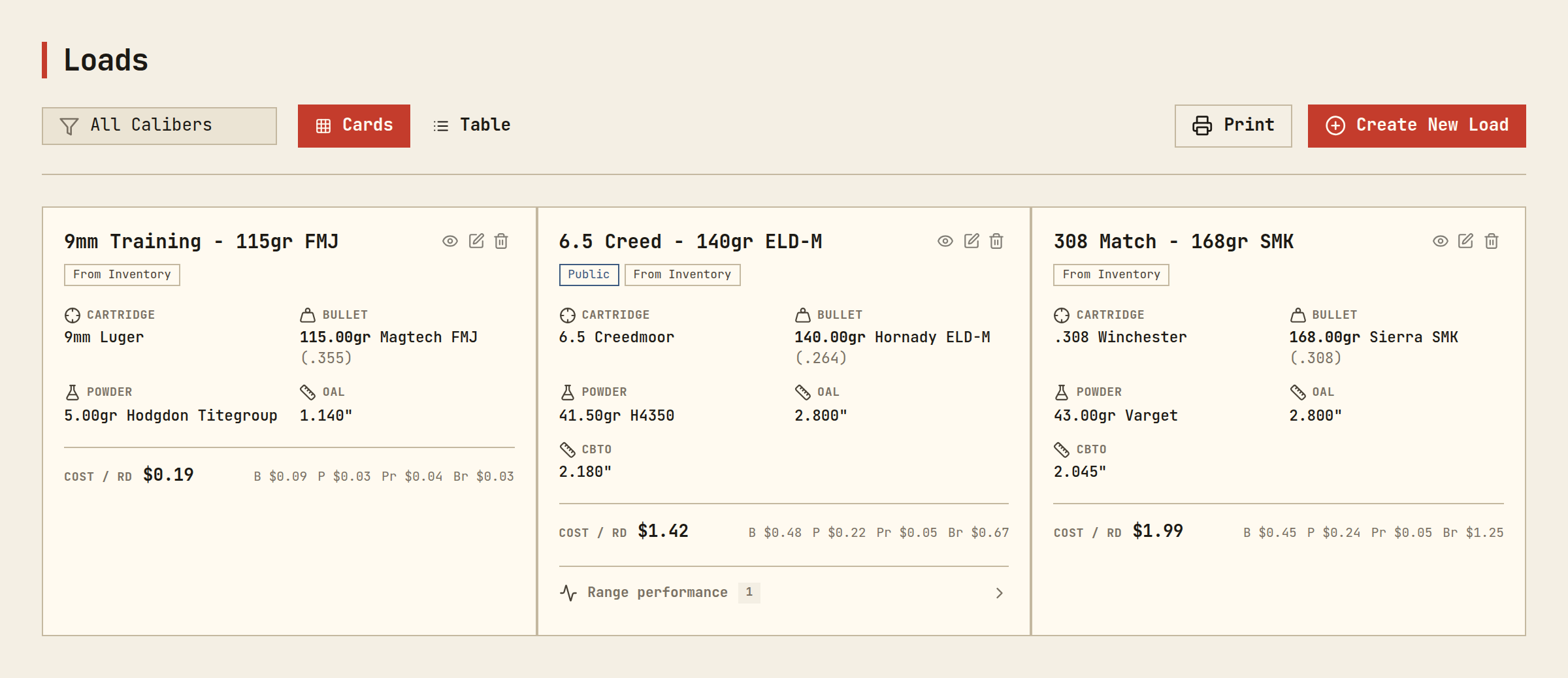
Task: Click the CBTO ruler icon on 6.5 Creed card
Action: pyautogui.click(x=568, y=449)
